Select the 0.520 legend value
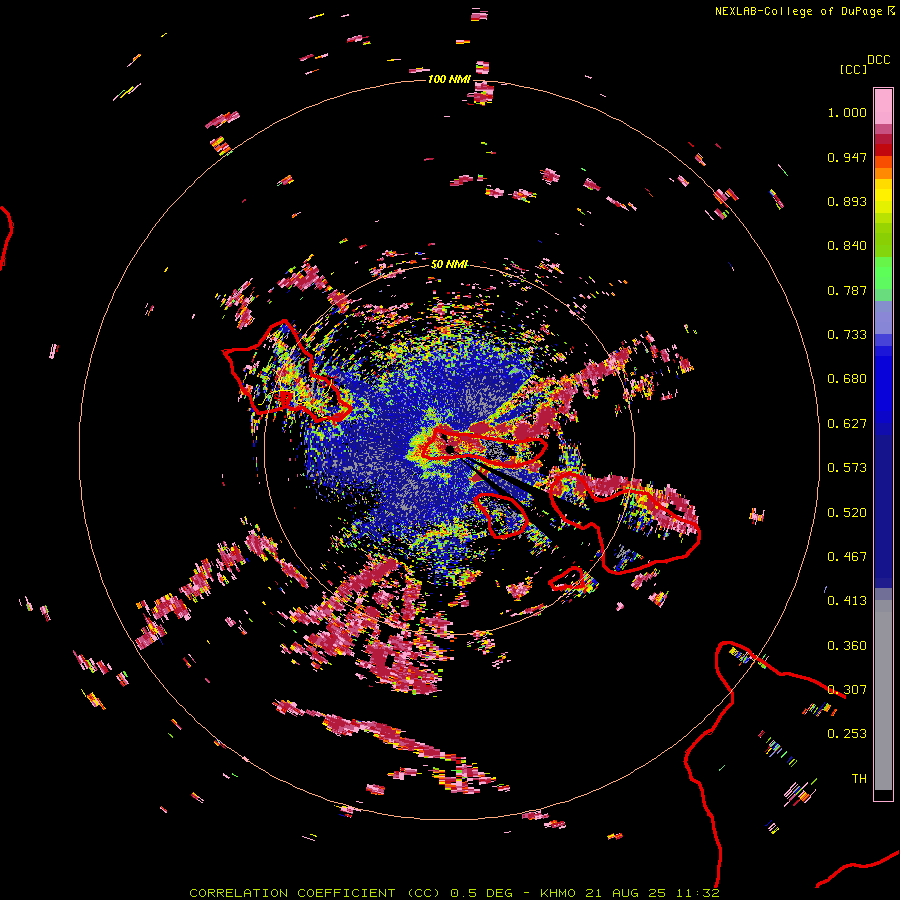The width and height of the screenshot is (900, 900). point(847,513)
